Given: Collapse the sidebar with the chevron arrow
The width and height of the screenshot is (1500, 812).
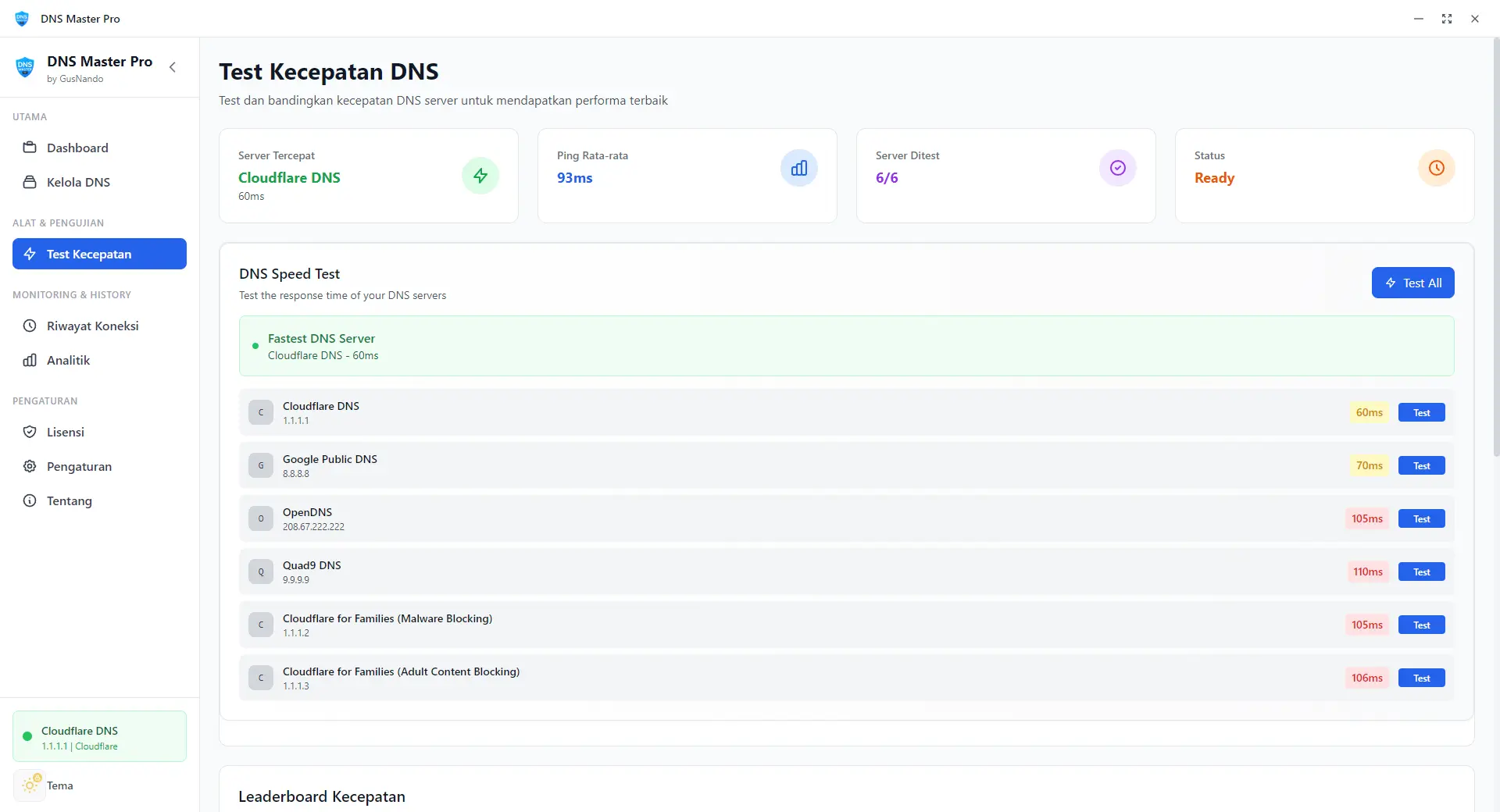Looking at the screenshot, I should (173, 67).
